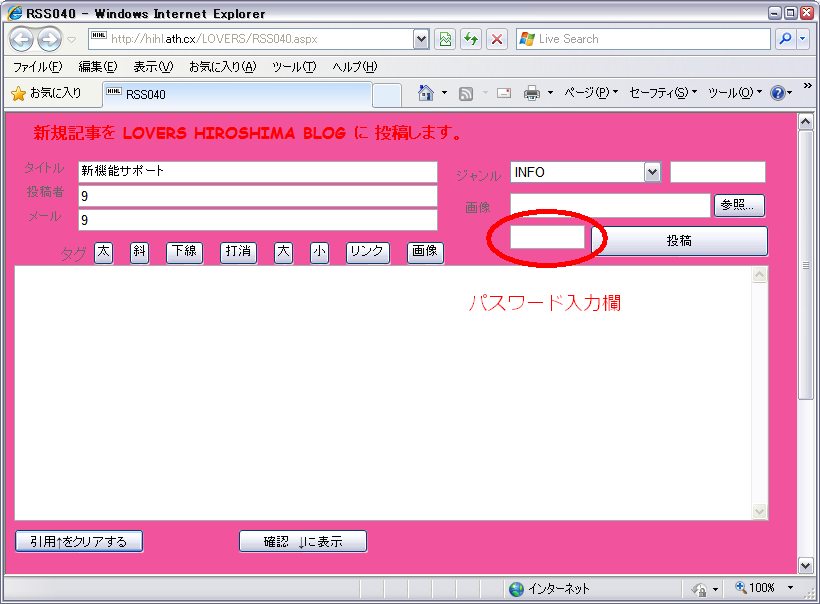Viewport: 820px width, 604px height.
Task: Click the Compatibility View icon
Action: point(445,39)
